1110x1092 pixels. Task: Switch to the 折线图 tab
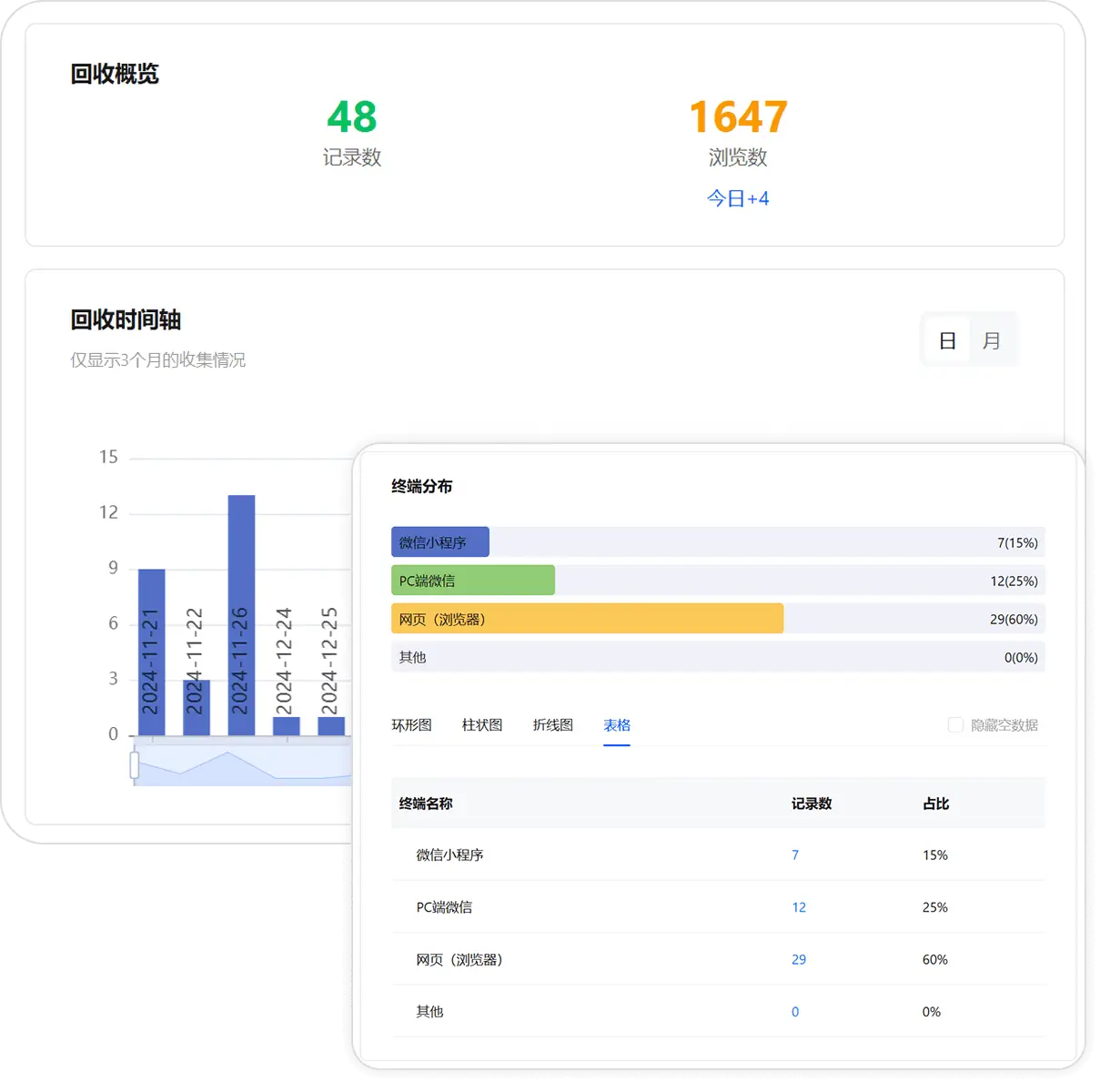[x=553, y=725]
